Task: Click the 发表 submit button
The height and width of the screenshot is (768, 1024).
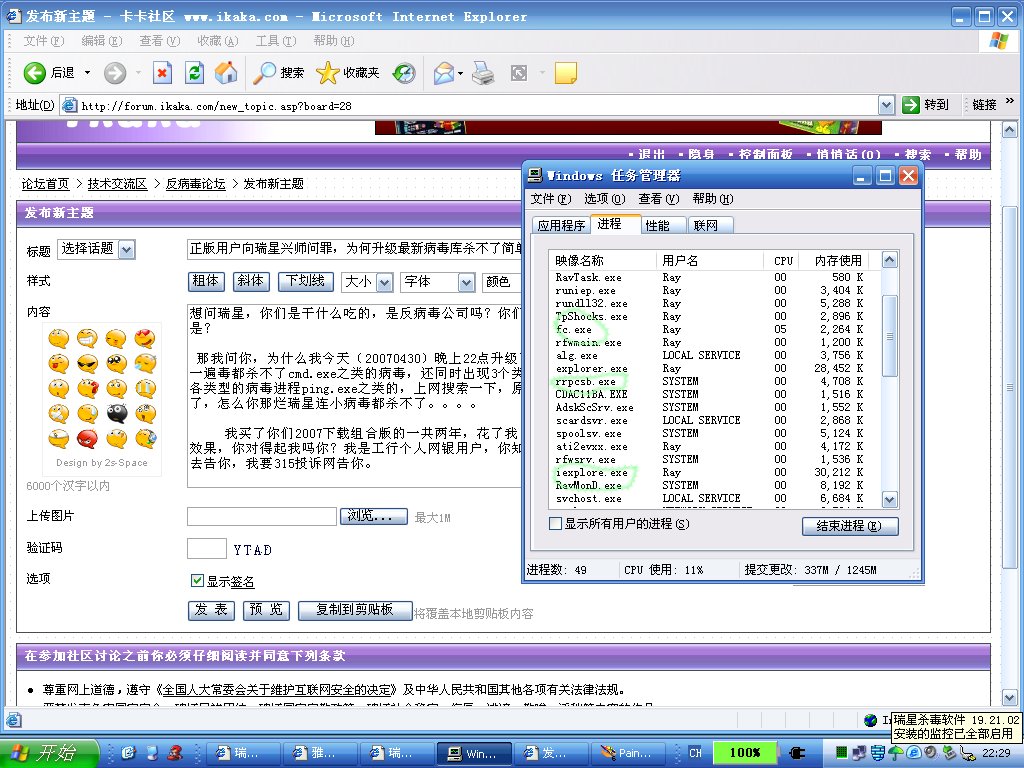Action: click(x=211, y=610)
